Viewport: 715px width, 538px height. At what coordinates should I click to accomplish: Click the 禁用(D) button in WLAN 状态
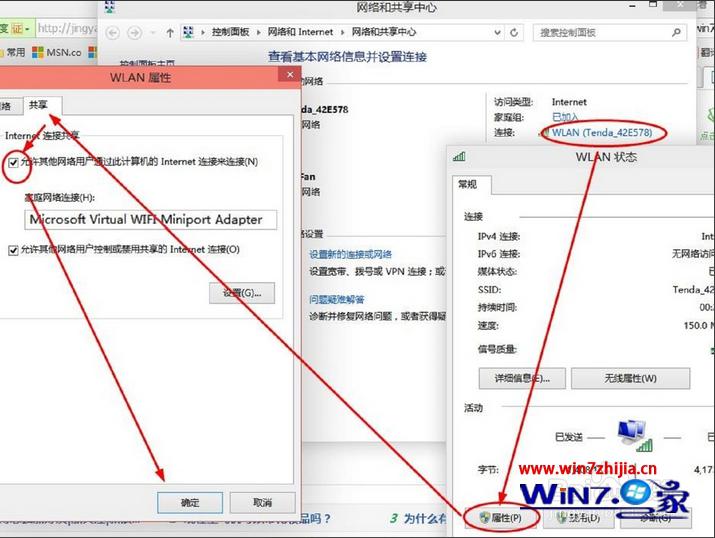[578, 518]
